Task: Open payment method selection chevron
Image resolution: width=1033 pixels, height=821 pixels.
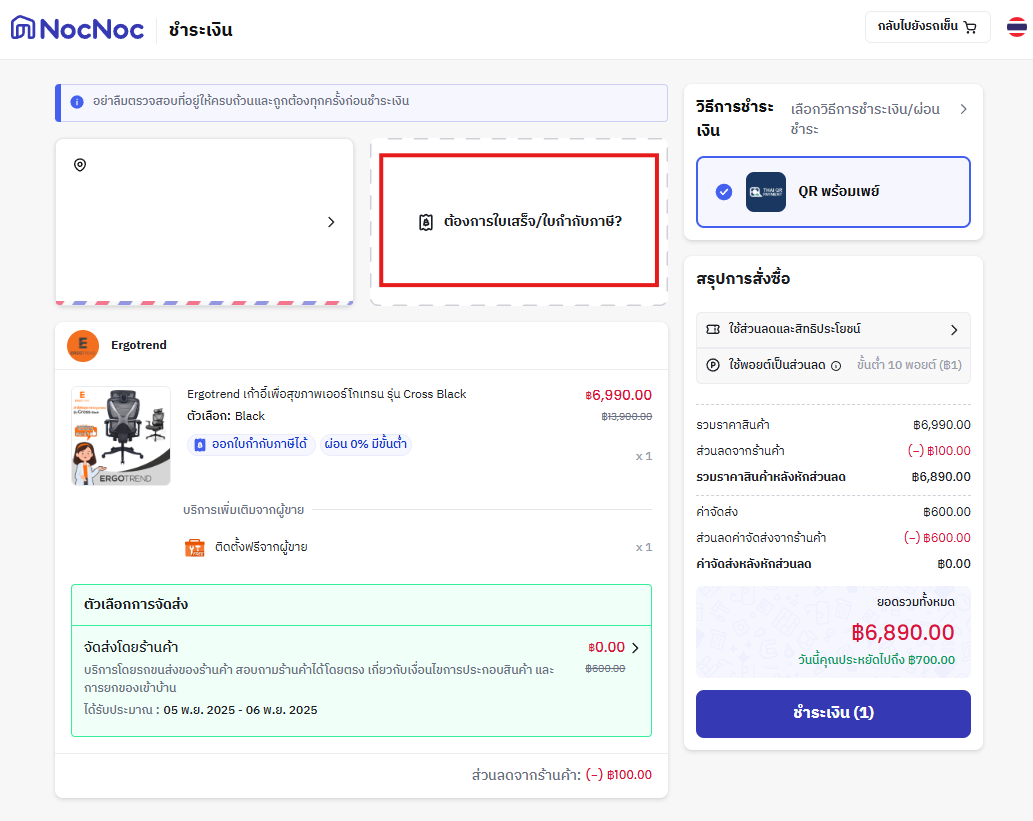Action: (x=963, y=109)
